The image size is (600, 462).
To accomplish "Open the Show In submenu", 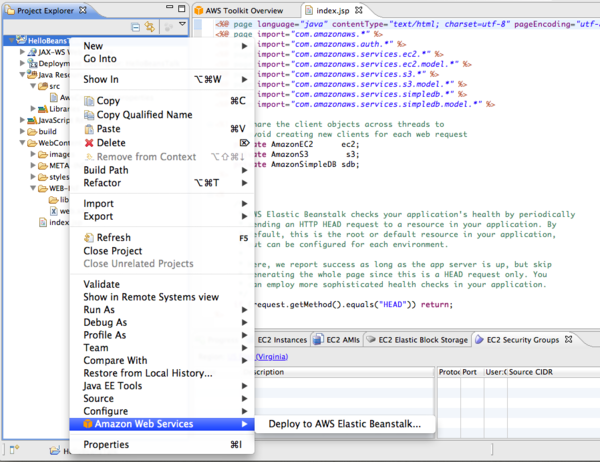I will coord(162,79).
